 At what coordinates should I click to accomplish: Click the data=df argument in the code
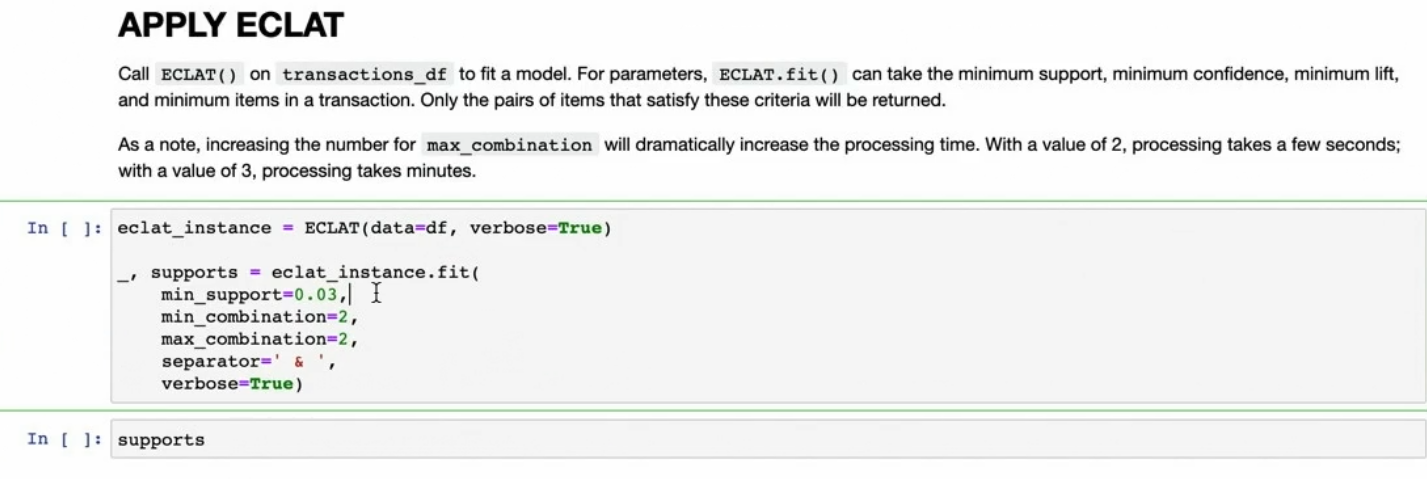[x=410, y=228]
